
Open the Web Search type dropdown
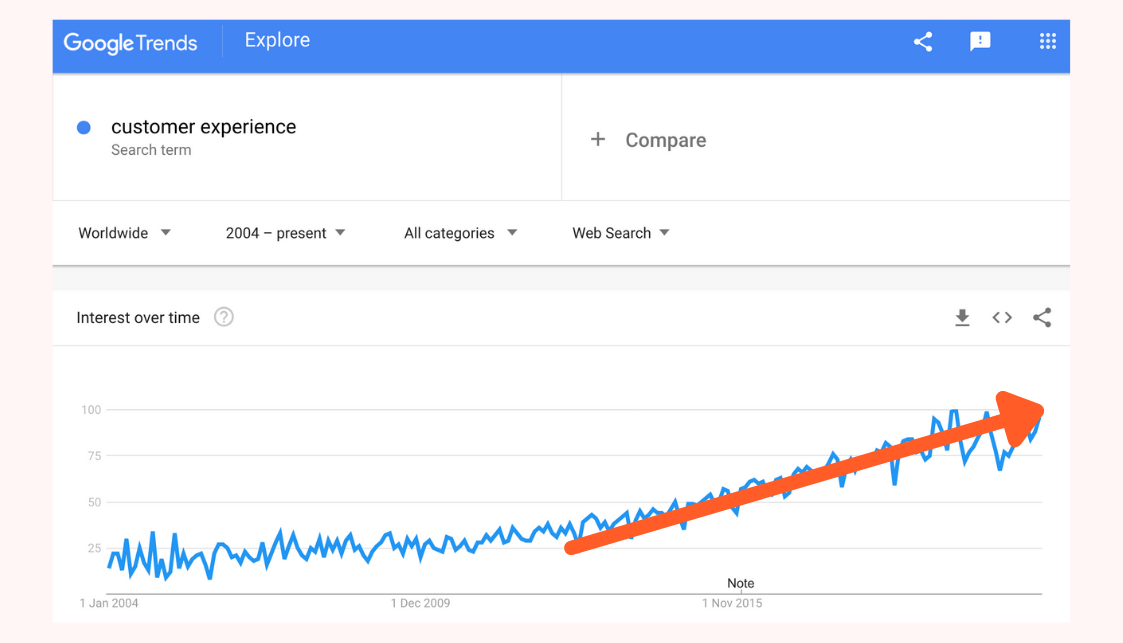(620, 233)
